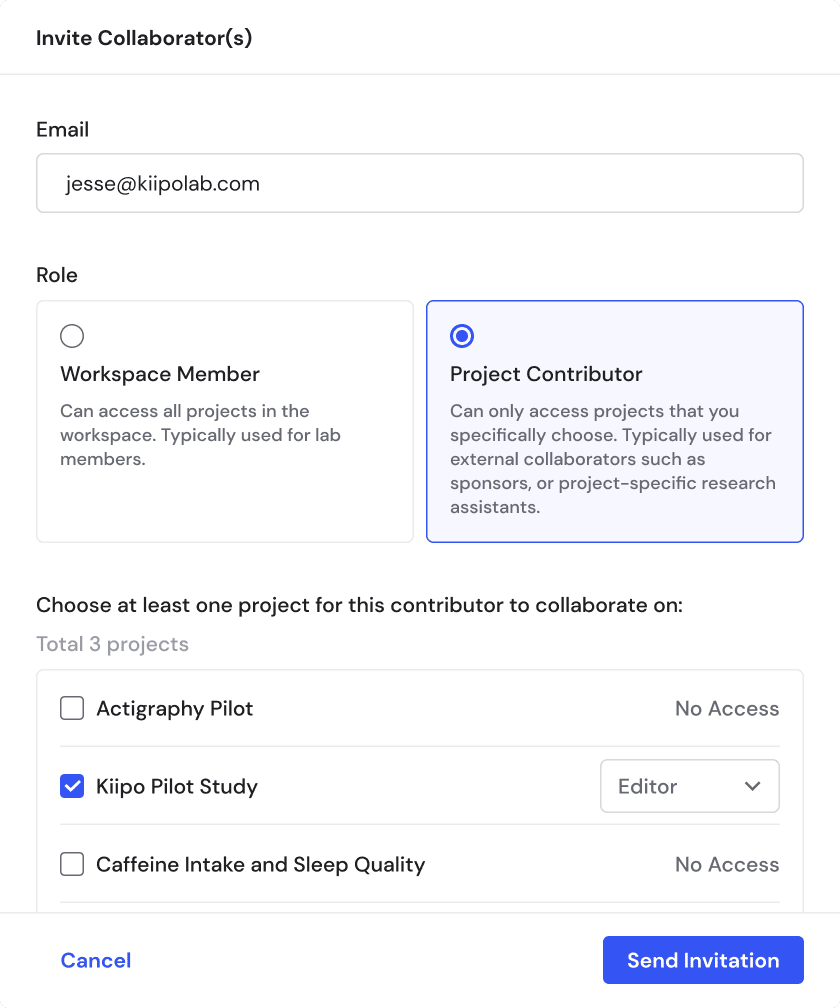The height and width of the screenshot is (1008, 840).
Task: Click the Send Invitation button
Action: (702, 960)
